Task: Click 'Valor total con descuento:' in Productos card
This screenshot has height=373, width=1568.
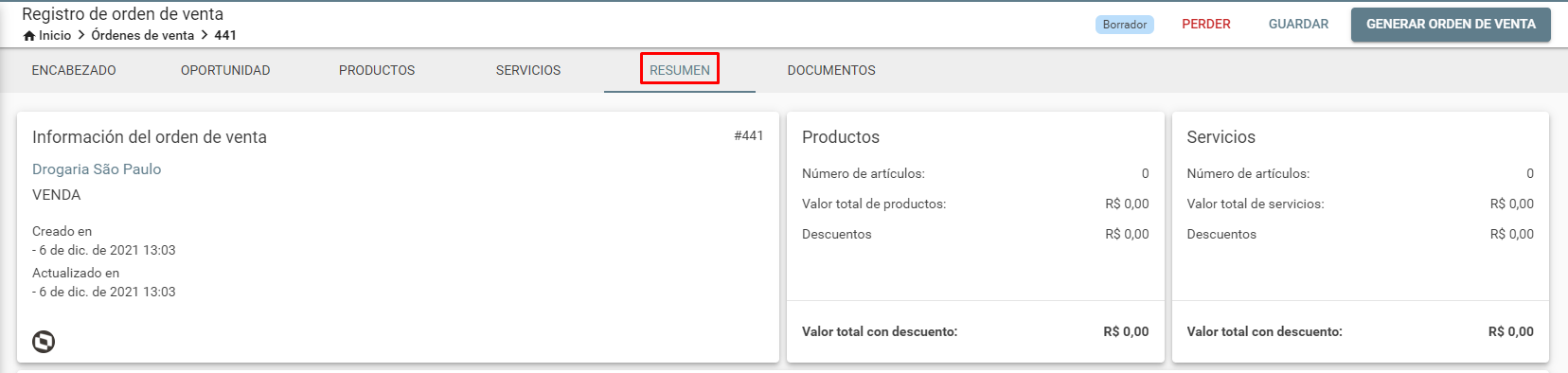Action: coord(880,331)
